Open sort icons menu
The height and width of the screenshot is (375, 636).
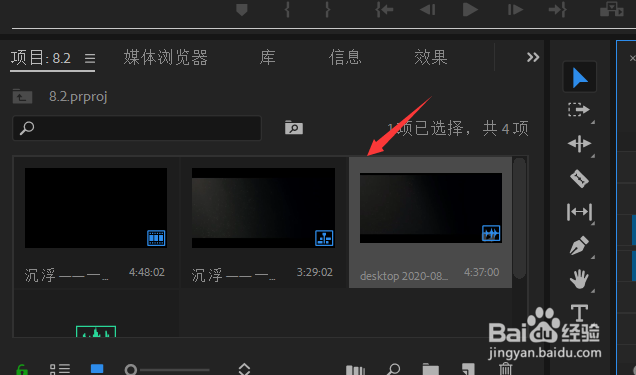244,369
